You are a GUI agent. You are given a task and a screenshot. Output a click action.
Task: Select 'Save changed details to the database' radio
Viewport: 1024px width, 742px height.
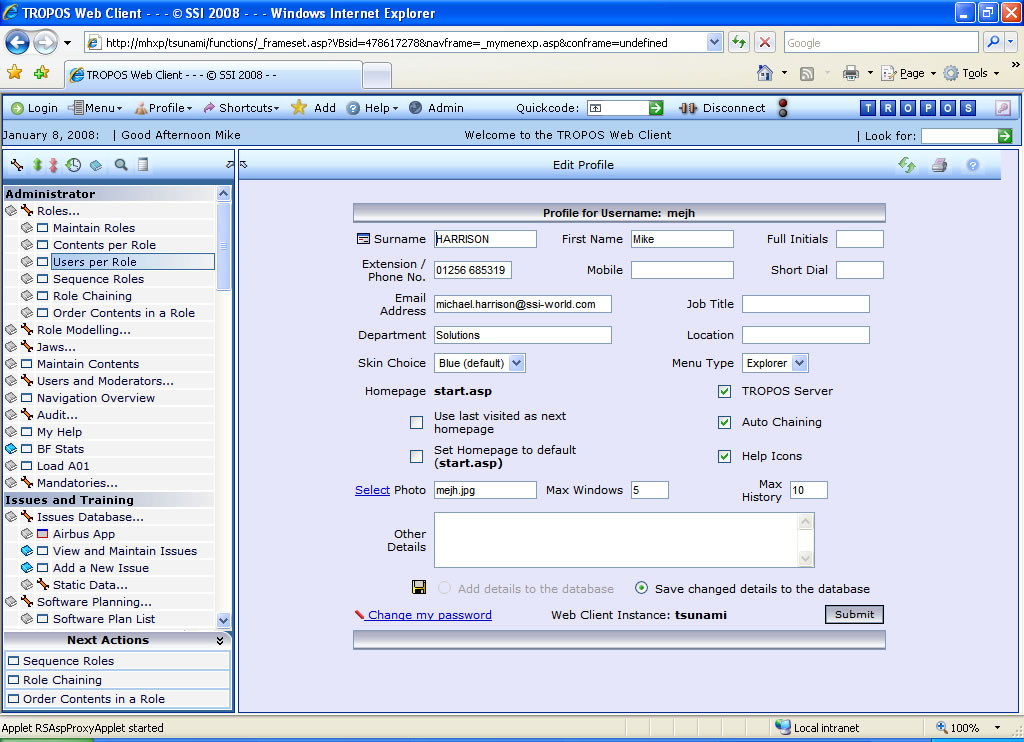click(641, 588)
